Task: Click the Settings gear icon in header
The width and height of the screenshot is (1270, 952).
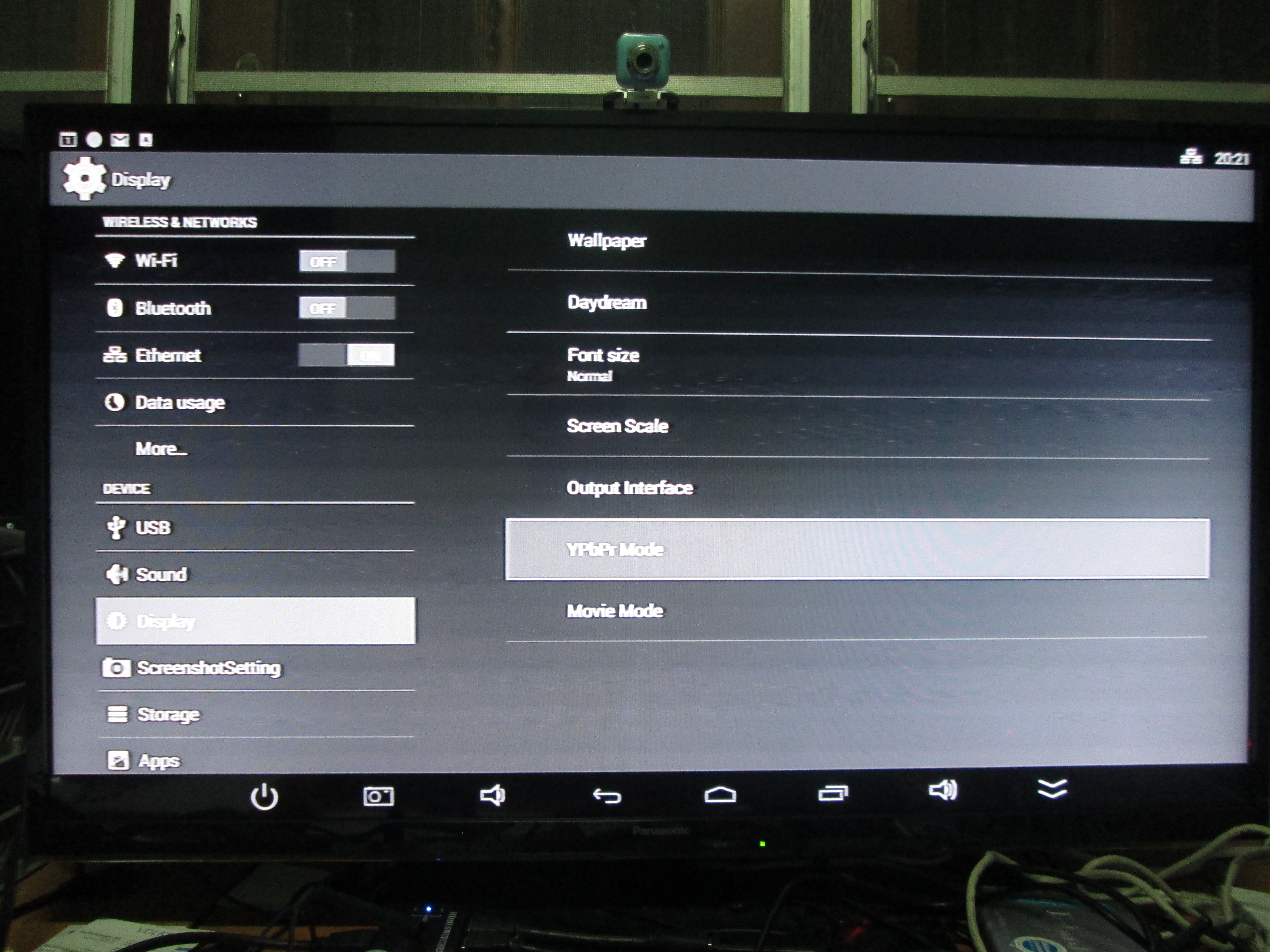Action: click(x=84, y=178)
